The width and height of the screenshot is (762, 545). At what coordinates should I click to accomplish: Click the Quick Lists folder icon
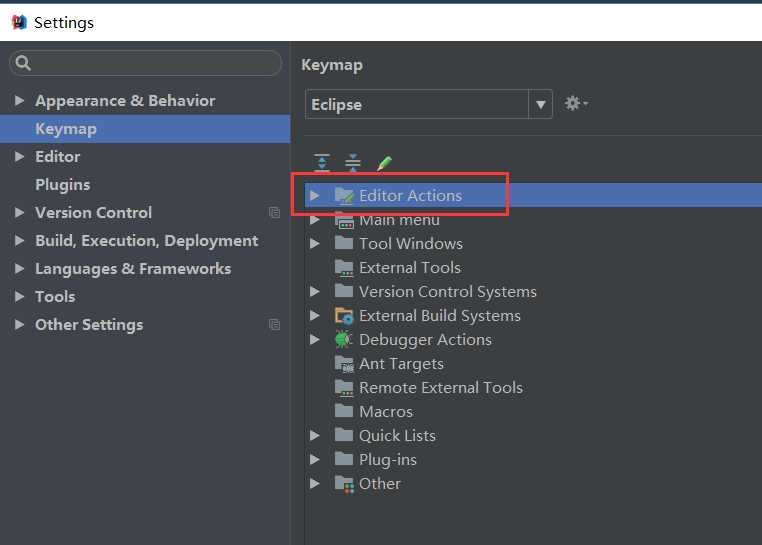click(344, 435)
